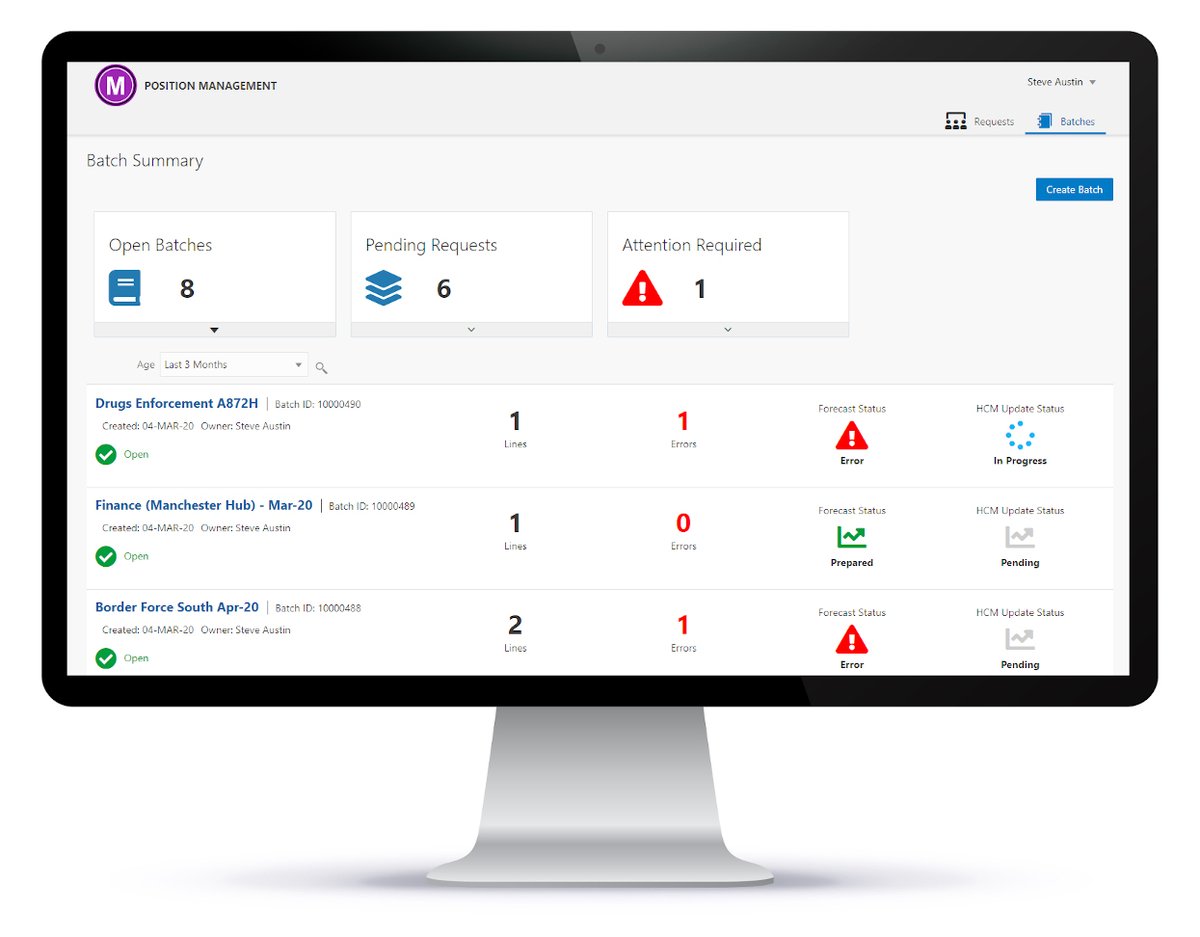Click Batch ID: 10000488 text
Viewport: 1200px width, 937px height.
click(x=318, y=608)
